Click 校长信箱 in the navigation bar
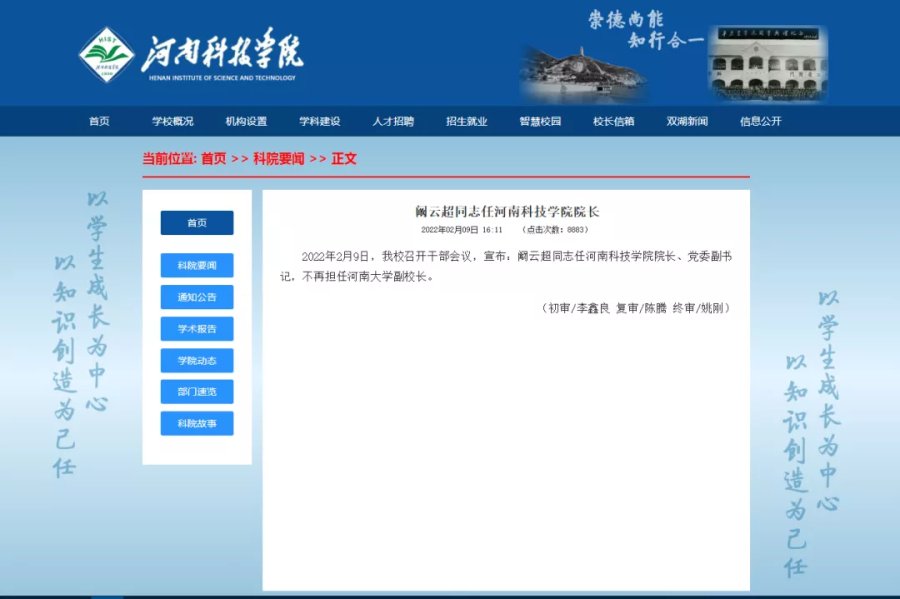 (x=614, y=122)
